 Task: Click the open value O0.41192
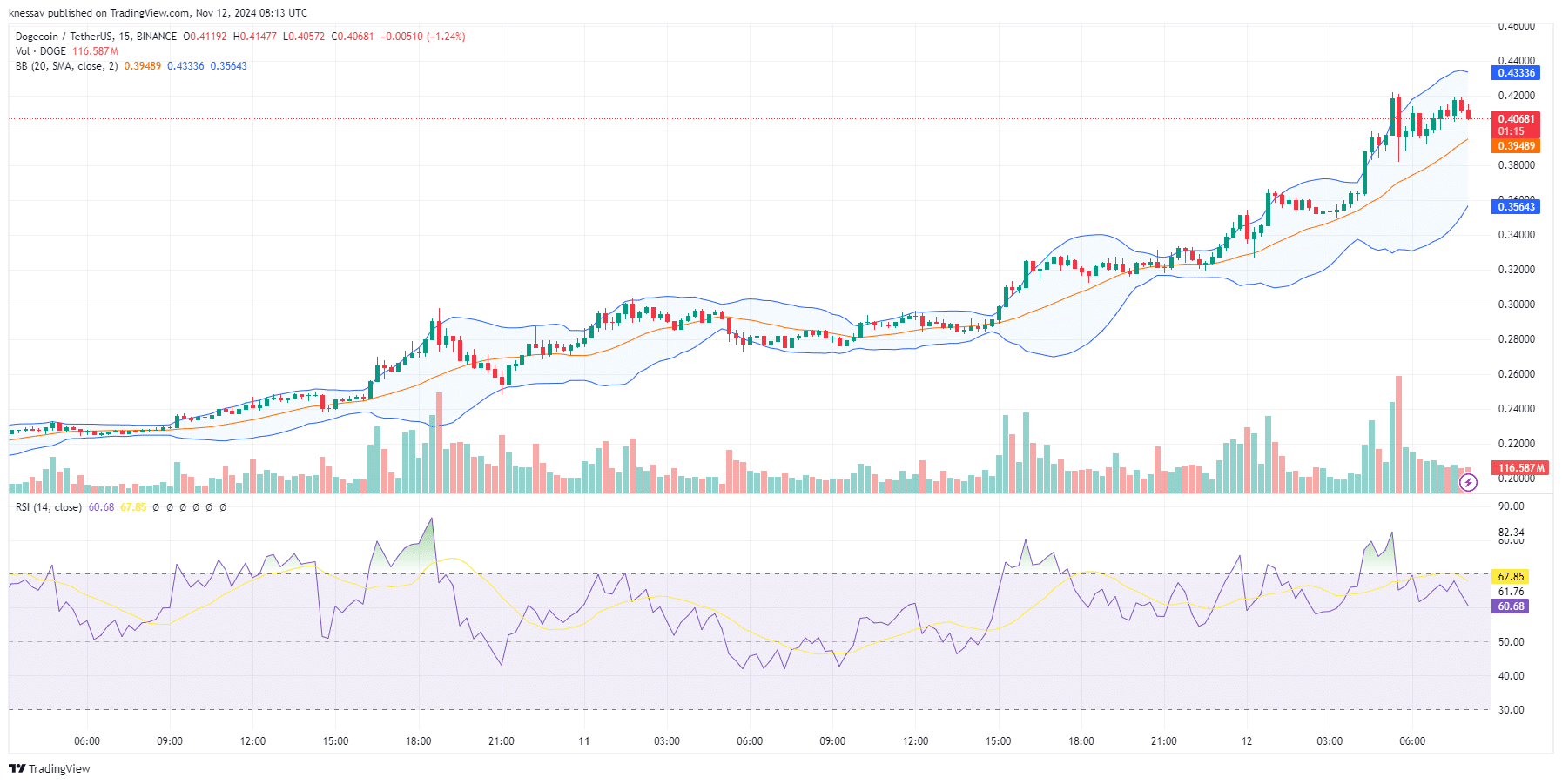coord(205,37)
